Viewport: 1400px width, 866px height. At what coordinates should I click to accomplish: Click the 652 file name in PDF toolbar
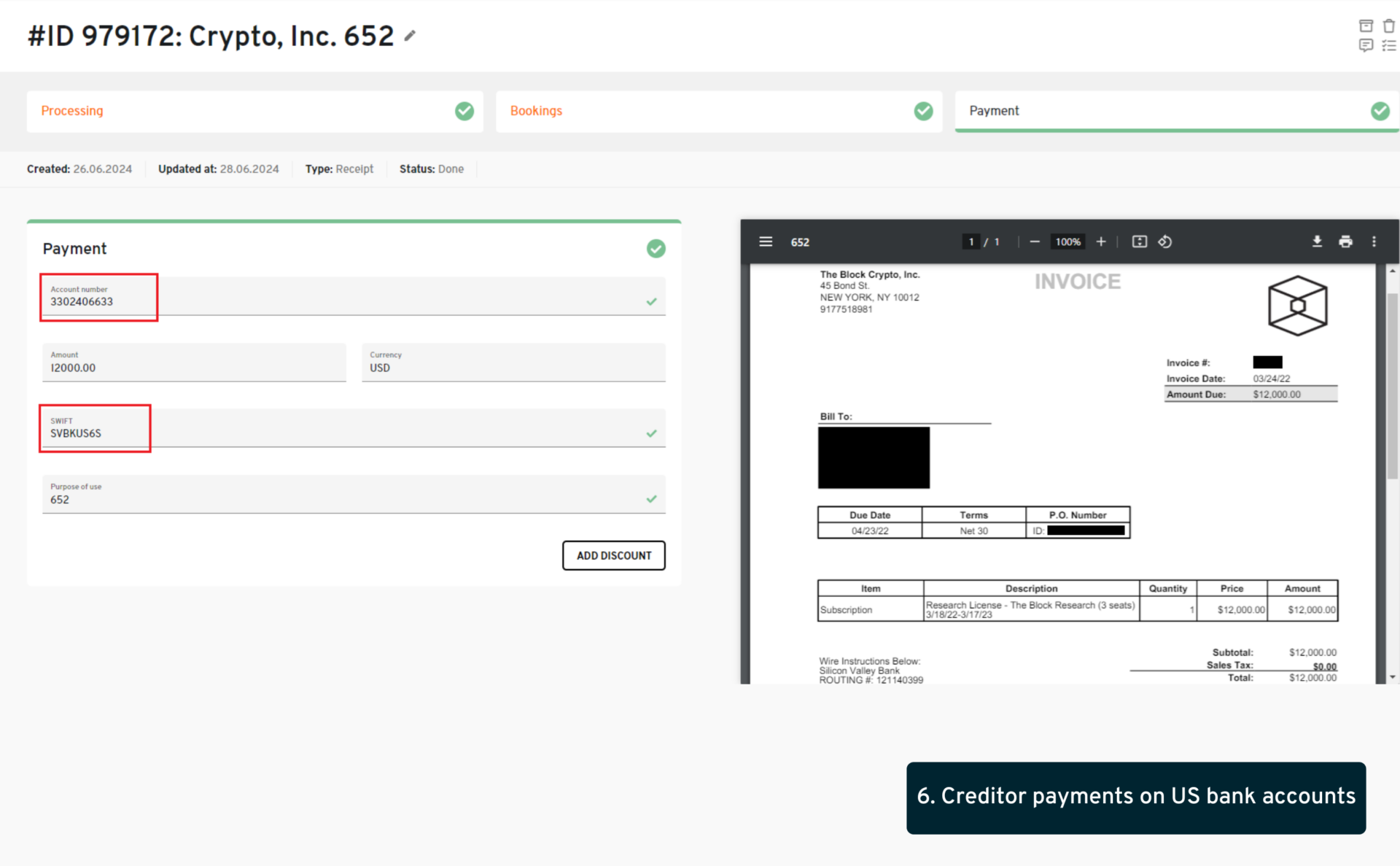[x=800, y=241]
